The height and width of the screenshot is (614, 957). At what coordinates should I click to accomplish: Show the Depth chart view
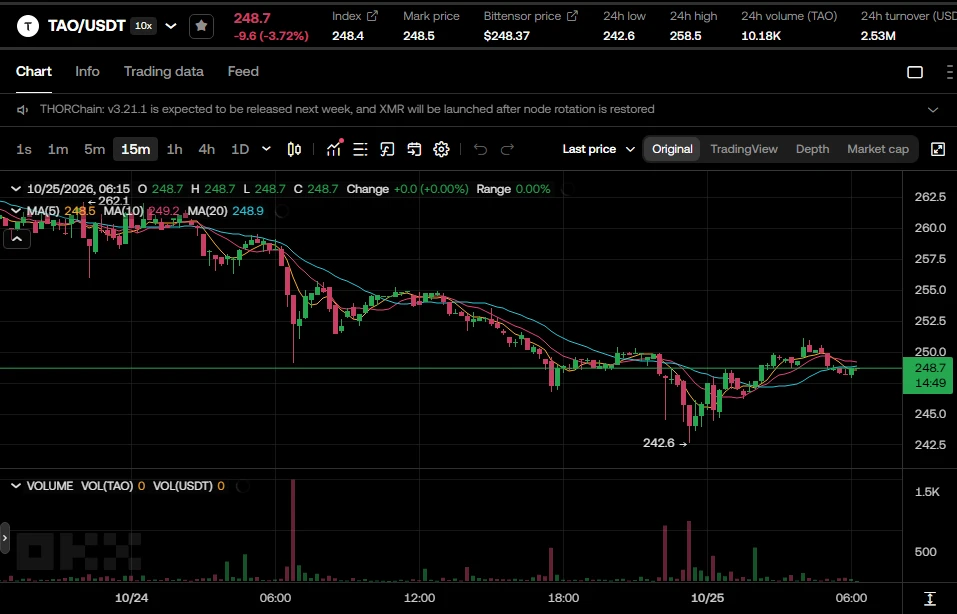point(812,149)
